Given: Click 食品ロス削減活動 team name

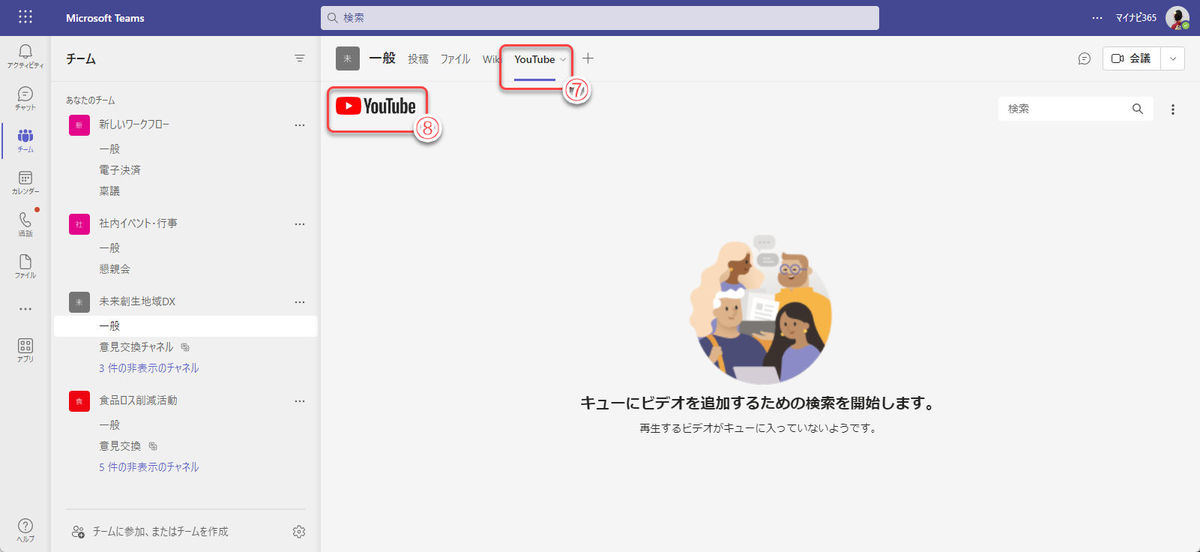Looking at the screenshot, I should pyautogui.click(x=137, y=400).
